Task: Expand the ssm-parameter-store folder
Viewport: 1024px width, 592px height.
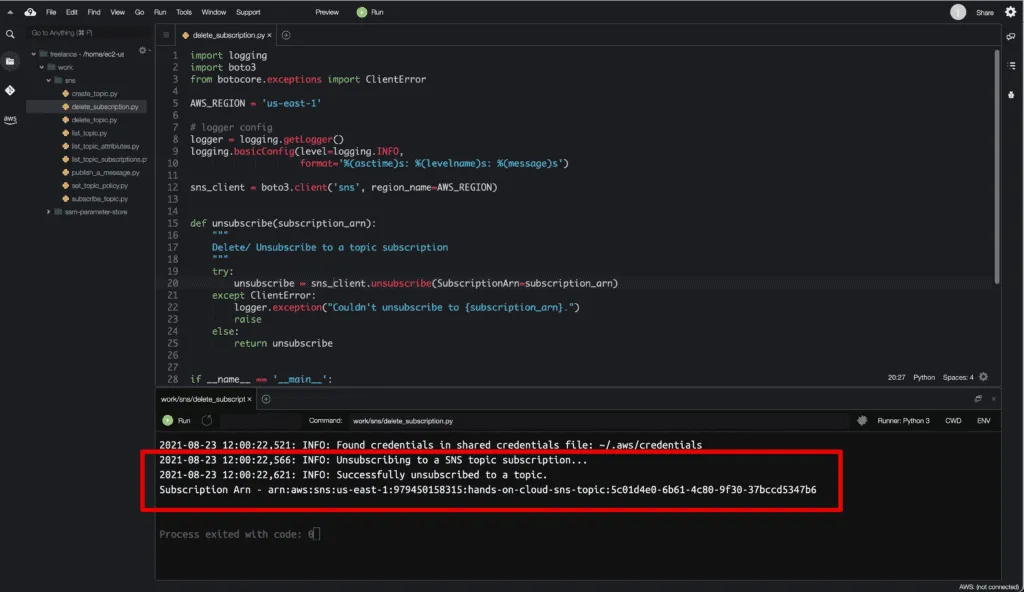Action: click(x=49, y=211)
